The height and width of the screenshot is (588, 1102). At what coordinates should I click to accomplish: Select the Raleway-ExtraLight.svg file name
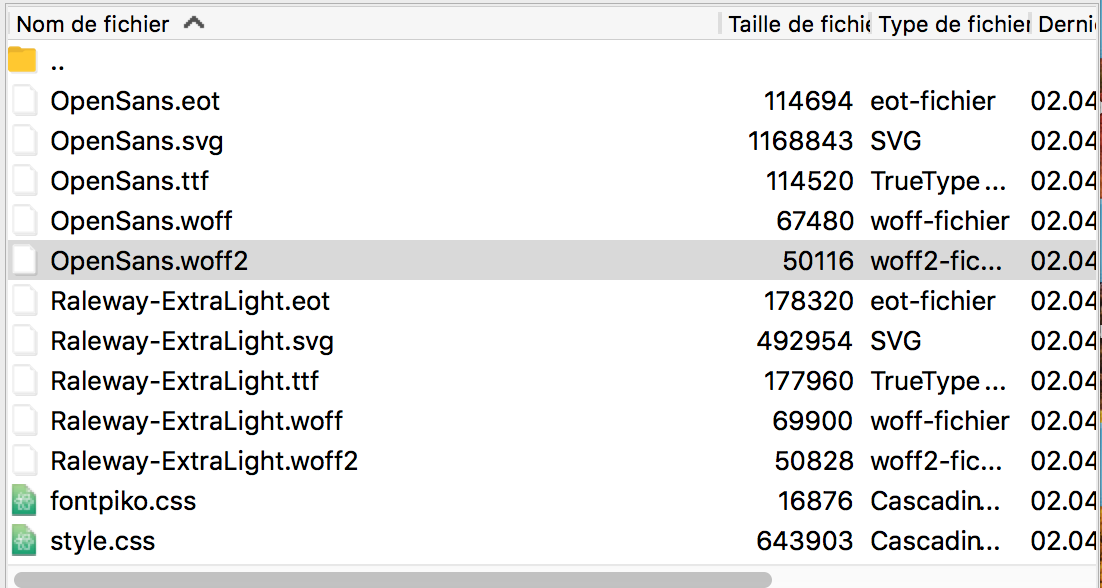192,341
